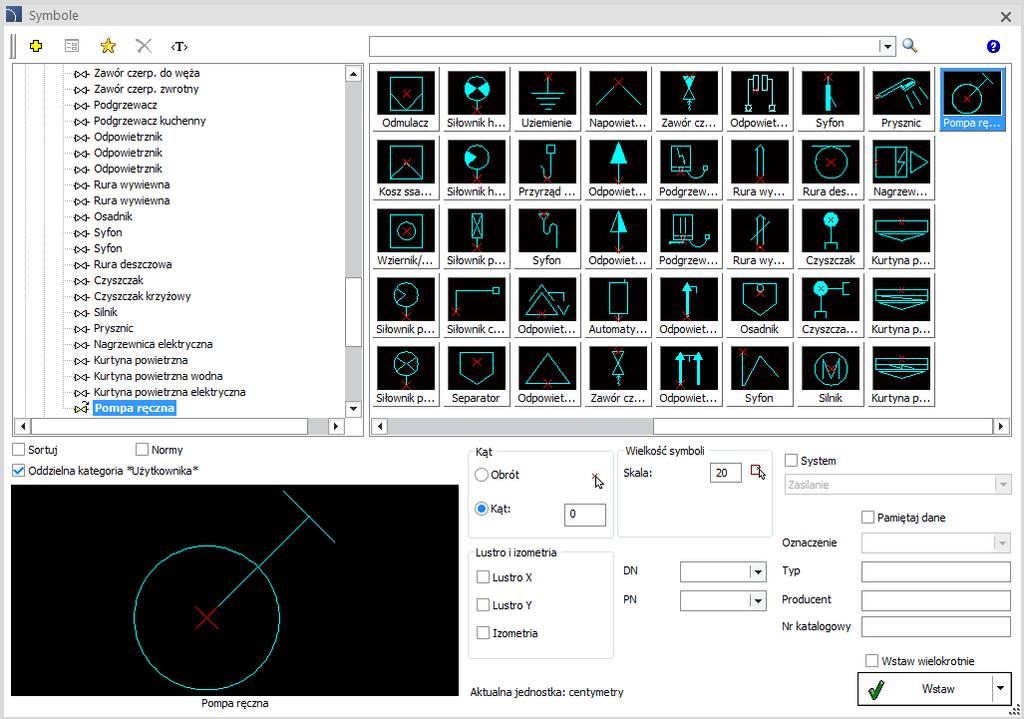This screenshot has width=1024, height=719.
Task: Tick the Lustro X checkbox
Action: click(483, 577)
